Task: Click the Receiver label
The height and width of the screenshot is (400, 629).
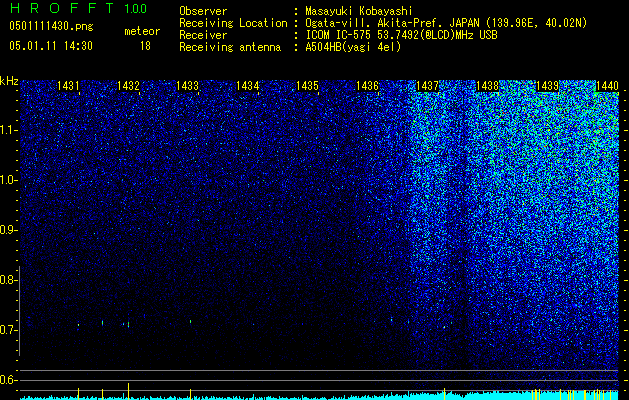Action: (203, 35)
